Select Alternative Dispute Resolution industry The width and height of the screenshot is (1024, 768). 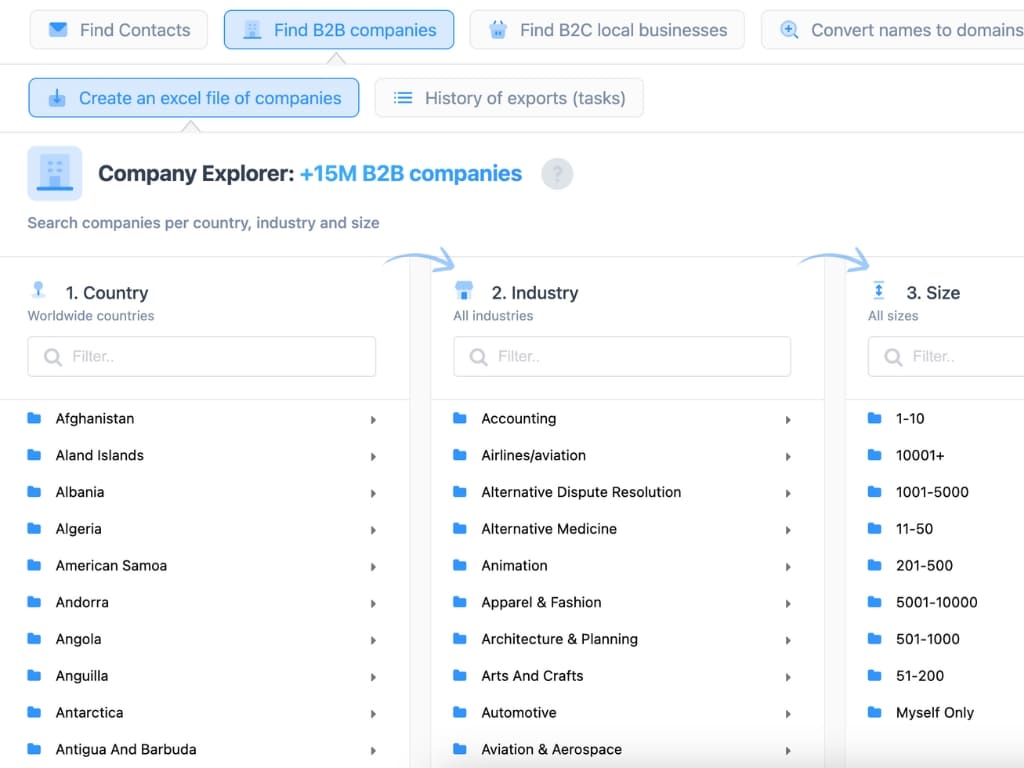(x=581, y=492)
